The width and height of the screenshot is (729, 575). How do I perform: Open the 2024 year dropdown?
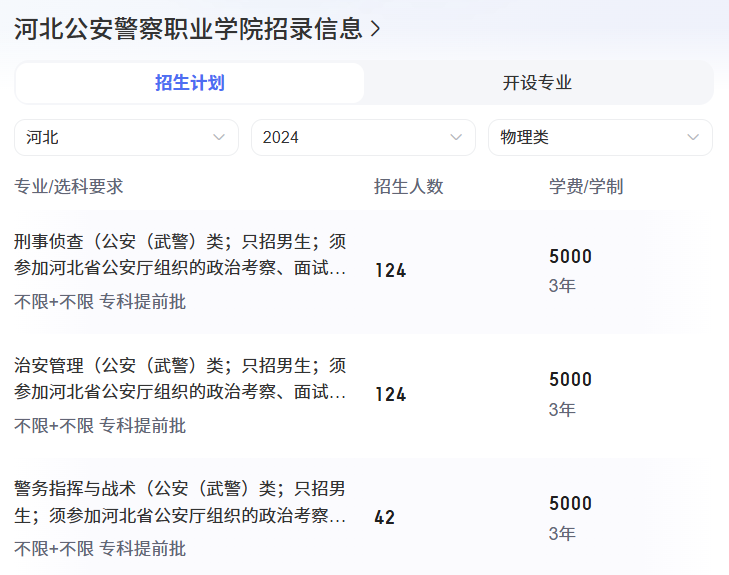[363, 138]
